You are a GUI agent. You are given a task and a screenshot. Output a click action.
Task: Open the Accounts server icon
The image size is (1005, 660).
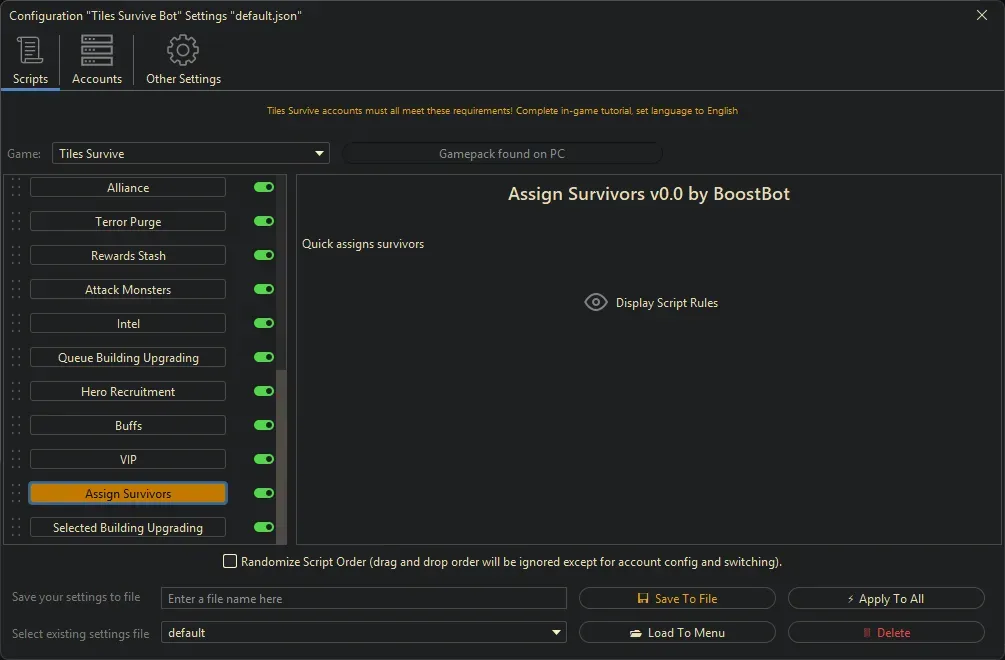click(x=97, y=50)
